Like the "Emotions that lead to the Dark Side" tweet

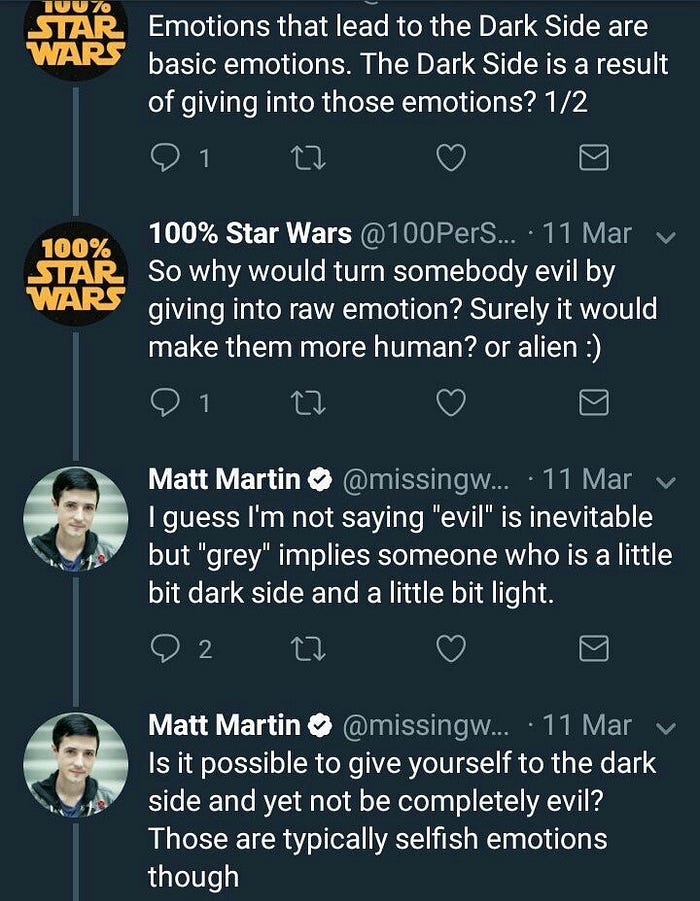pyautogui.click(x=452, y=158)
